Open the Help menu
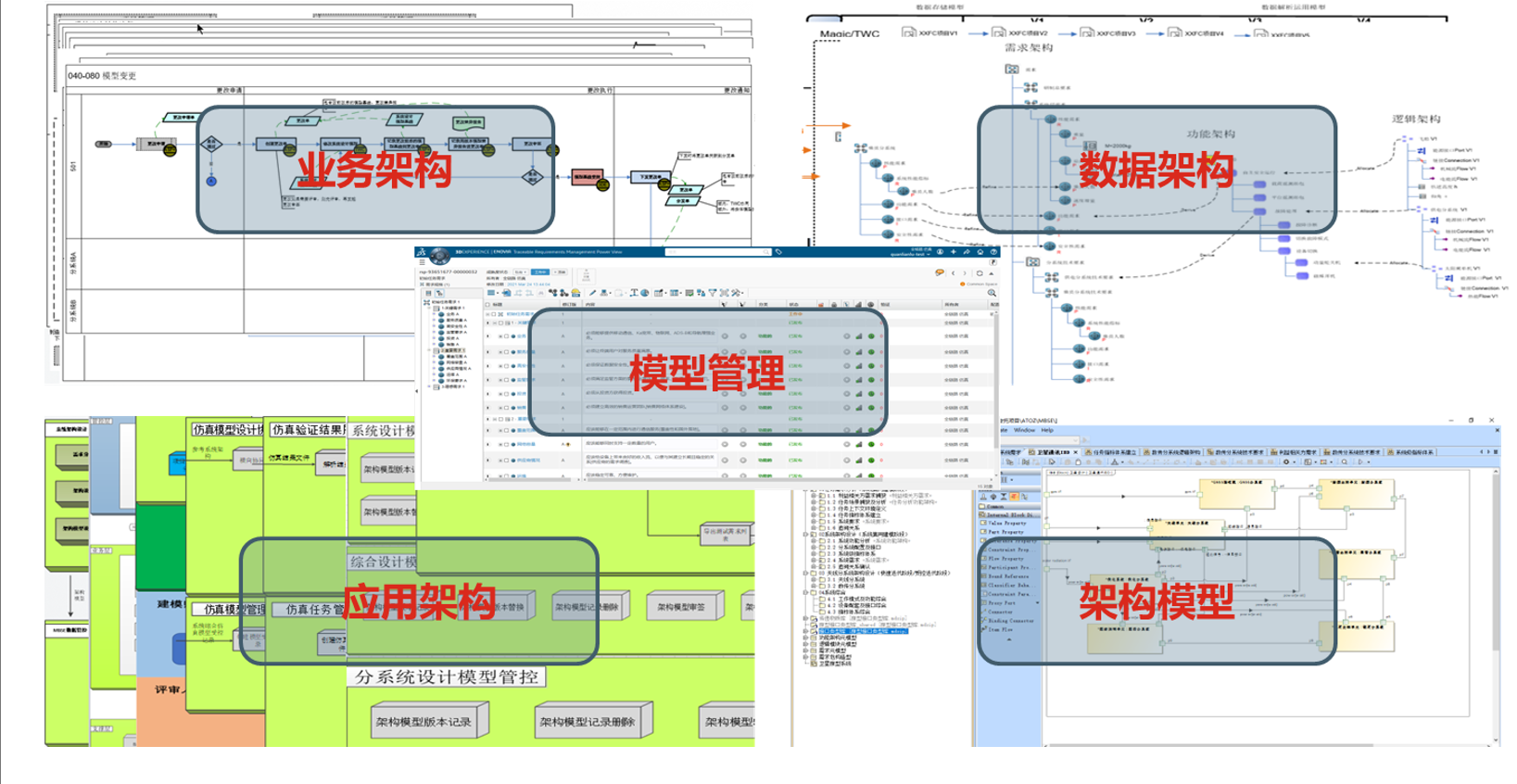 coord(1047,430)
